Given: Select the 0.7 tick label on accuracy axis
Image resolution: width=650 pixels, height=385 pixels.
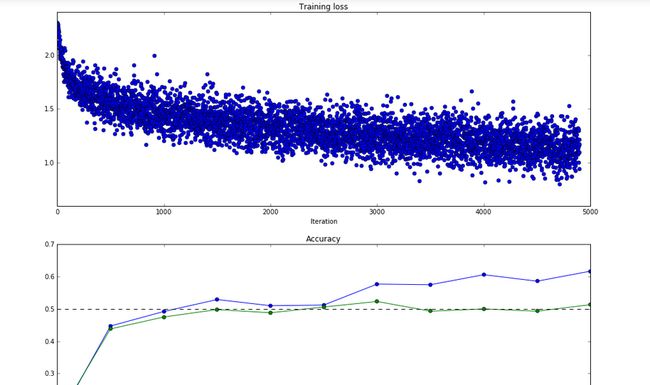Looking at the screenshot, I should (49, 244).
